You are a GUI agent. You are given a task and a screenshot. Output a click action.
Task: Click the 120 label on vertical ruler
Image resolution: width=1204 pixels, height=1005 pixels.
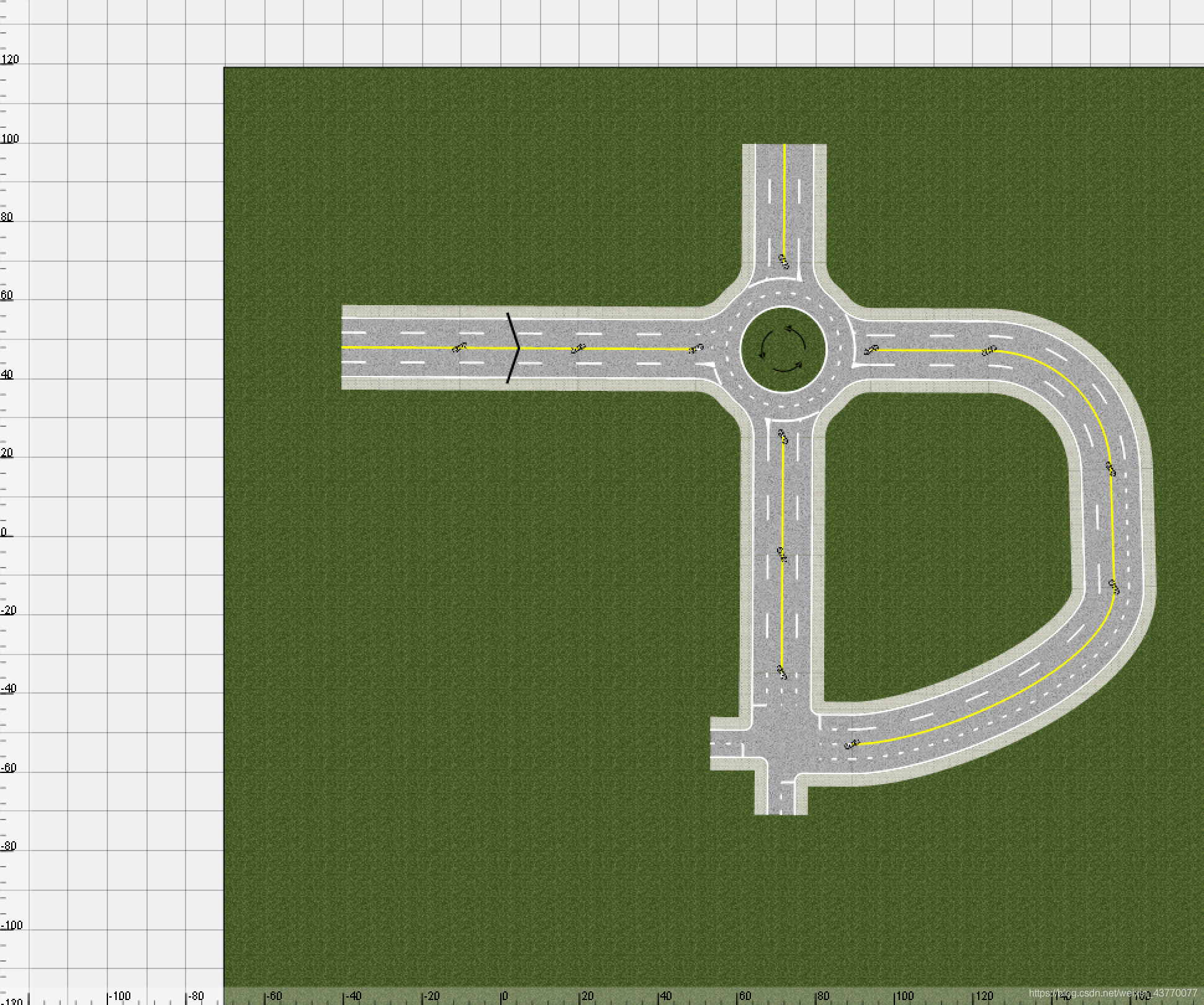[11, 60]
